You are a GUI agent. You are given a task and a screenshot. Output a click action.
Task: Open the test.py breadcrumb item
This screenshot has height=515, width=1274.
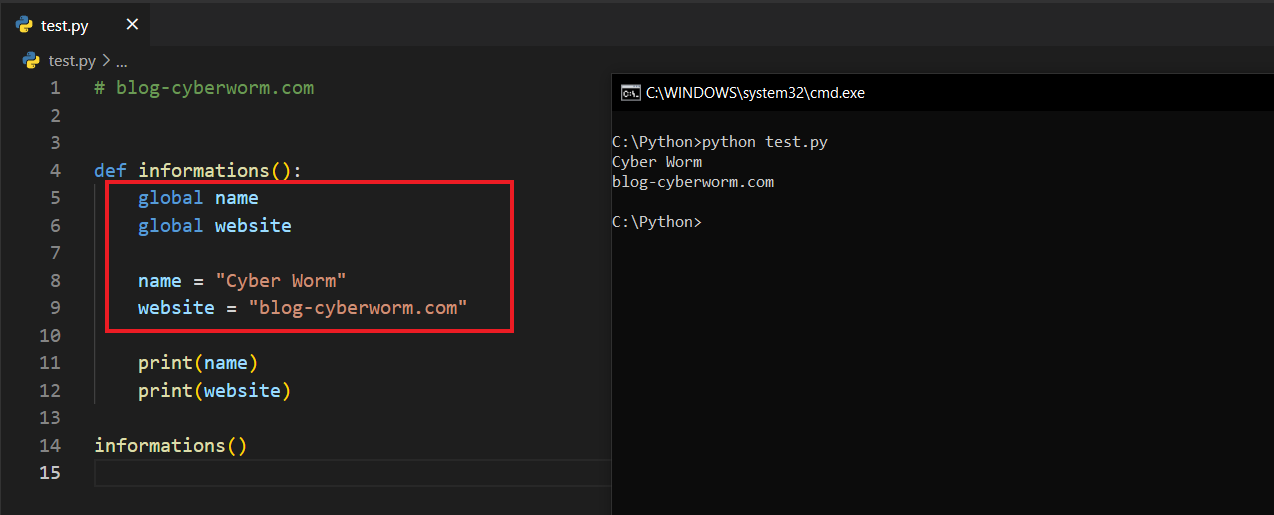pos(72,60)
